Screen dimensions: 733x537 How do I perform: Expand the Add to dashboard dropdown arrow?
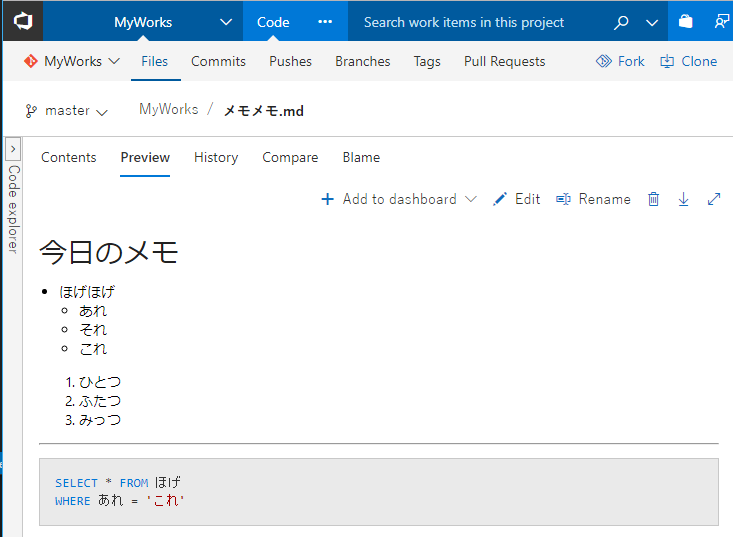click(471, 199)
